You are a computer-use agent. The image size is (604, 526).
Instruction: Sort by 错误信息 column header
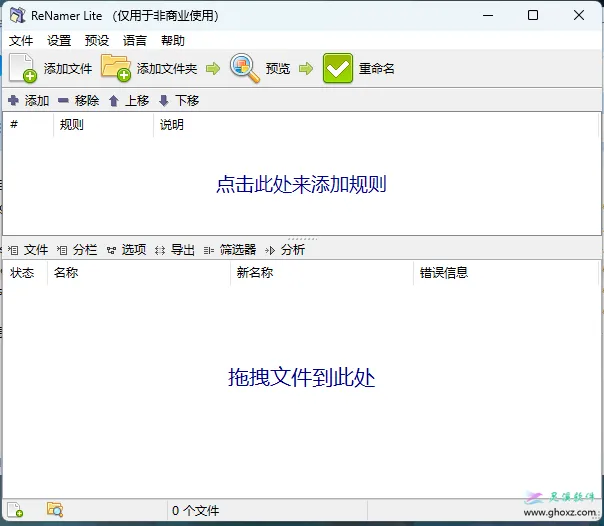click(x=506, y=273)
